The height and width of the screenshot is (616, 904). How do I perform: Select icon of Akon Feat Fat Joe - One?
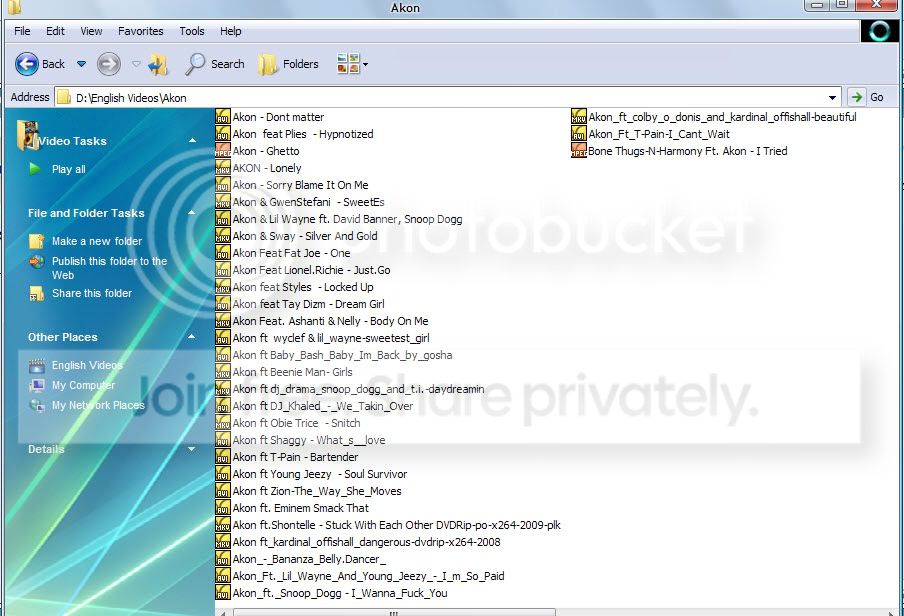tap(223, 253)
